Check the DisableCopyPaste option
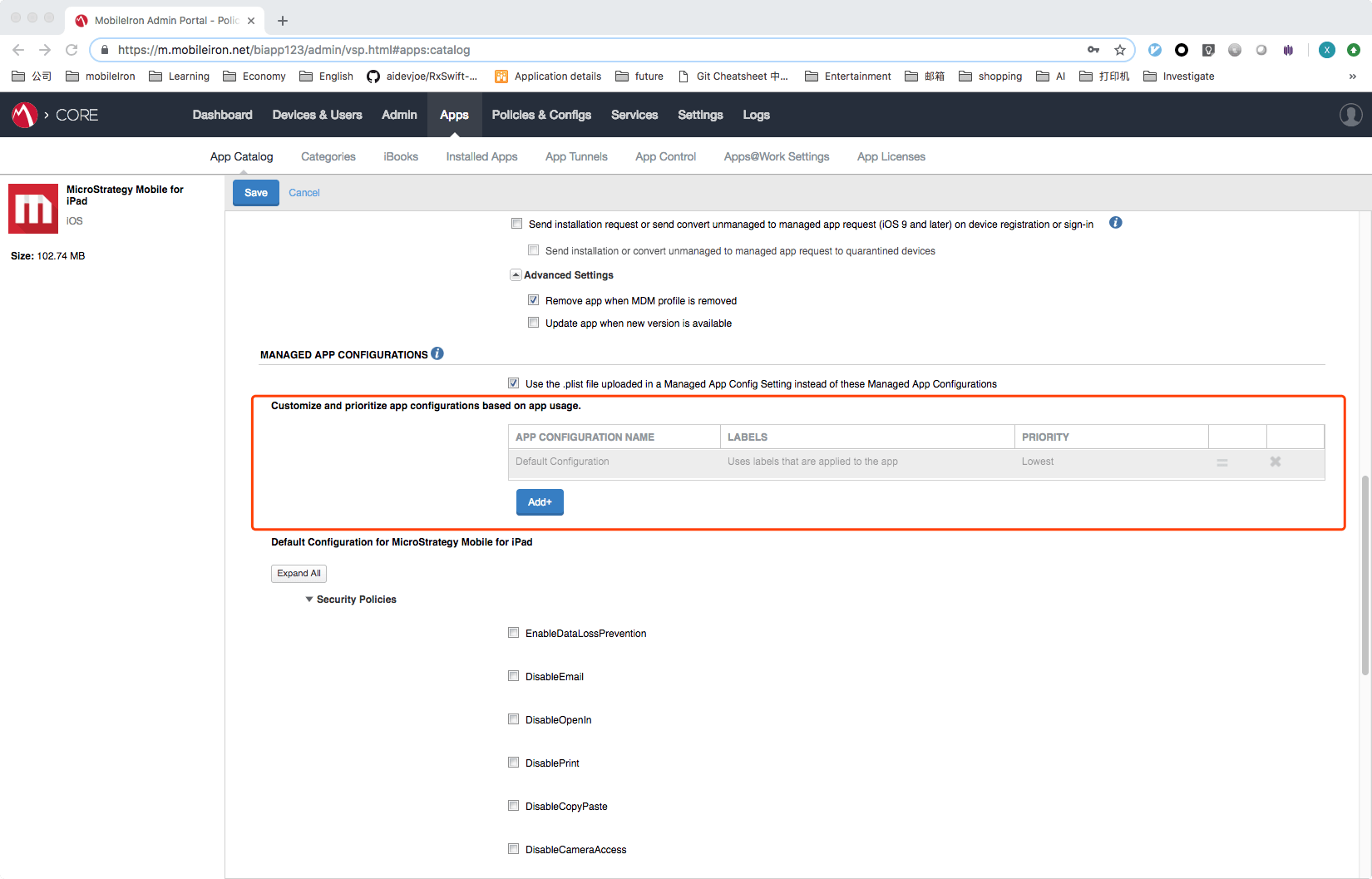The width and height of the screenshot is (1372, 879). click(x=514, y=806)
